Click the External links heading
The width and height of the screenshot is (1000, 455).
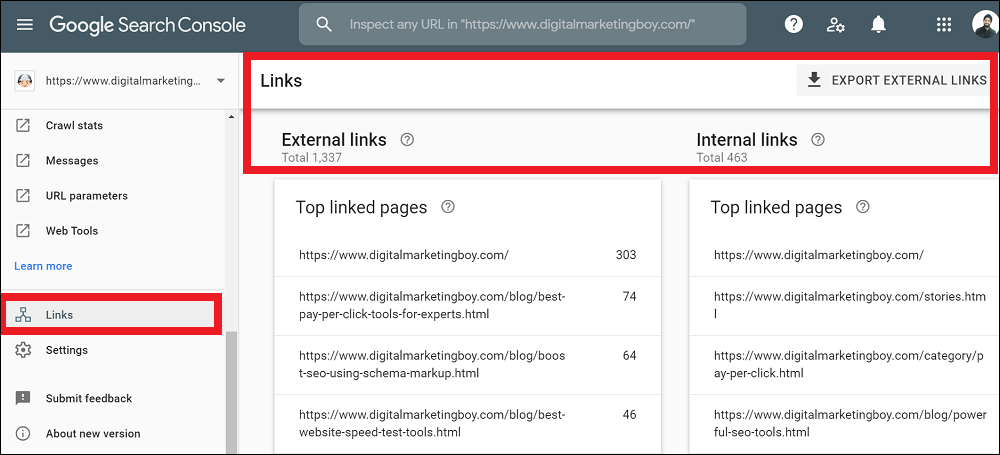[x=334, y=140]
